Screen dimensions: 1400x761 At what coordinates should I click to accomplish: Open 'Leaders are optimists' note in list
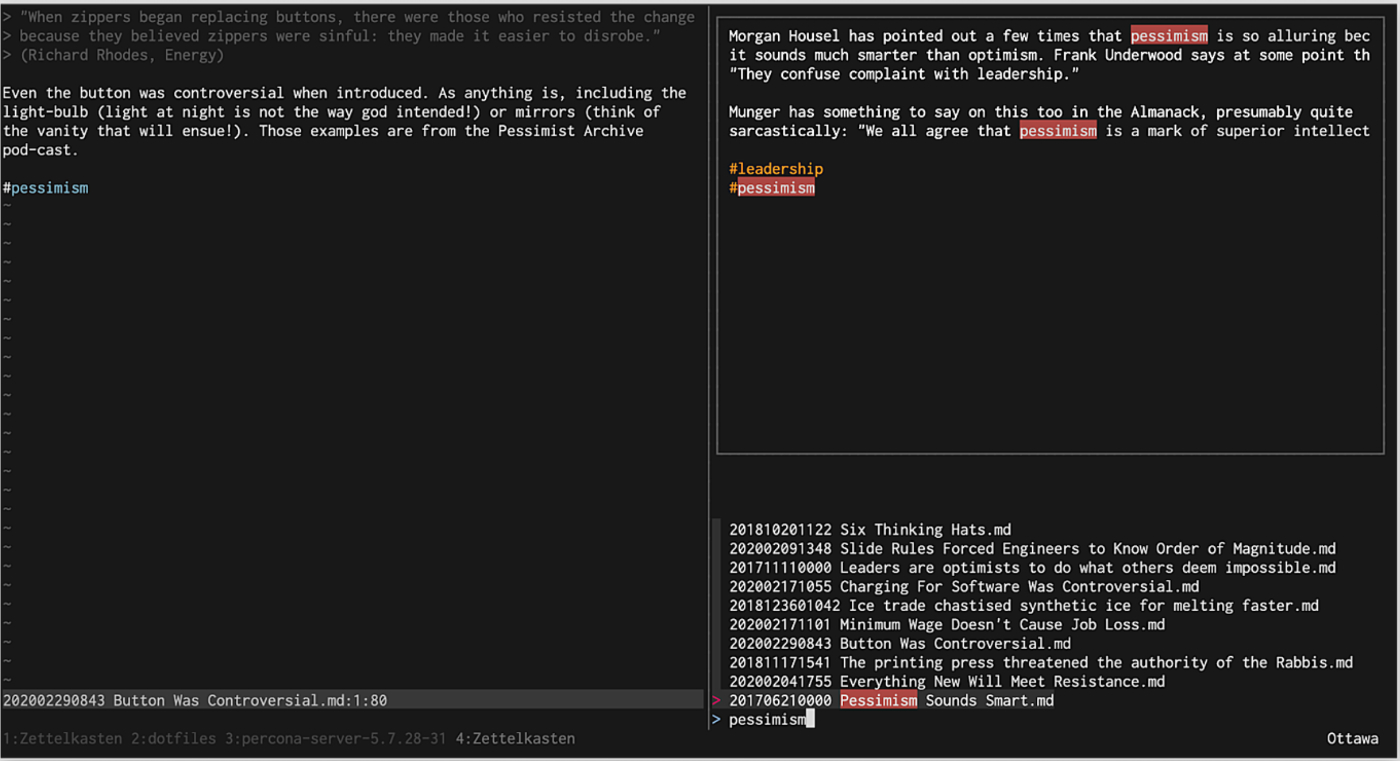pyautogui.click(x=1032, y=568)
